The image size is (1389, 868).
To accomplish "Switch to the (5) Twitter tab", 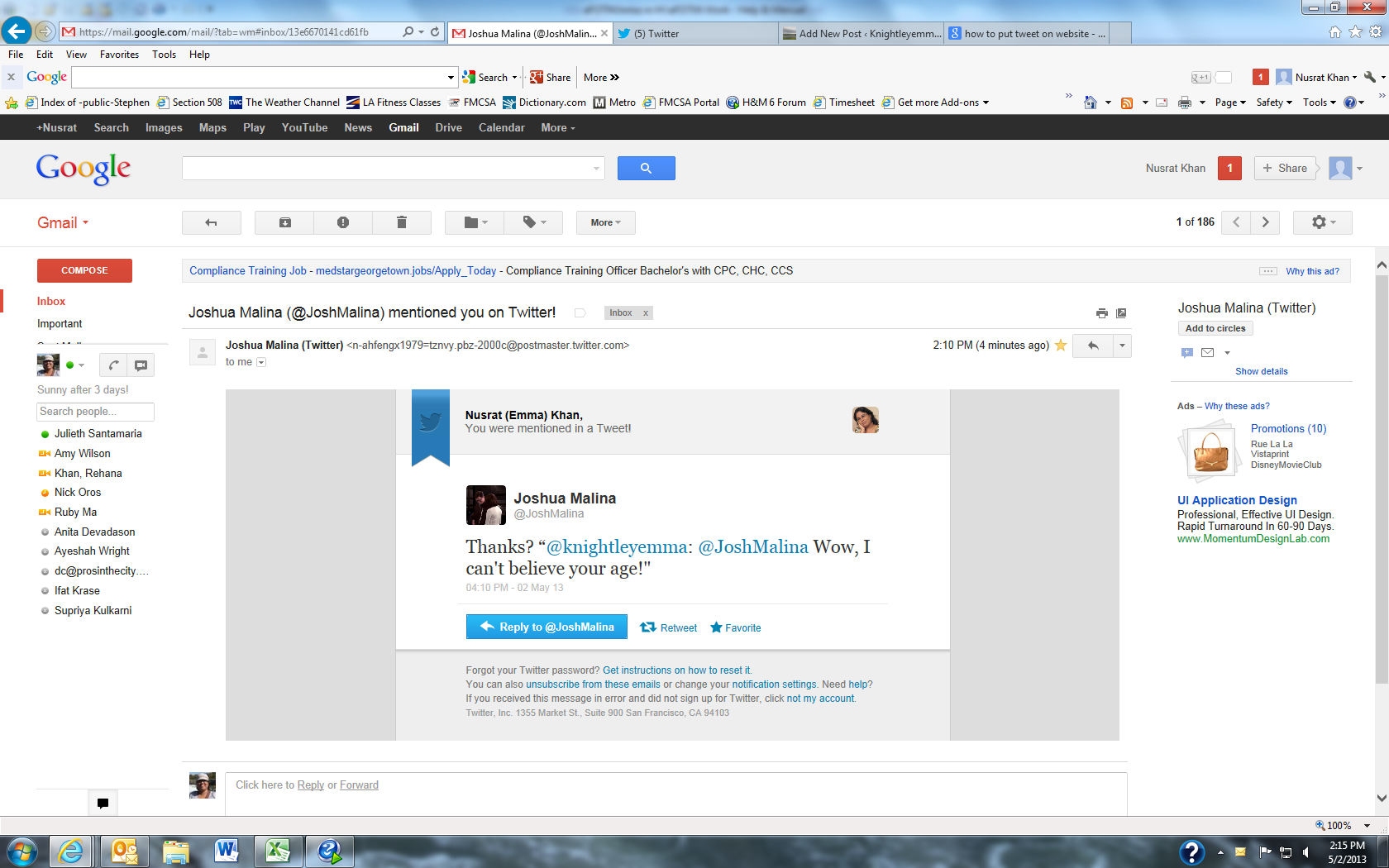I will tap(694, 34).
